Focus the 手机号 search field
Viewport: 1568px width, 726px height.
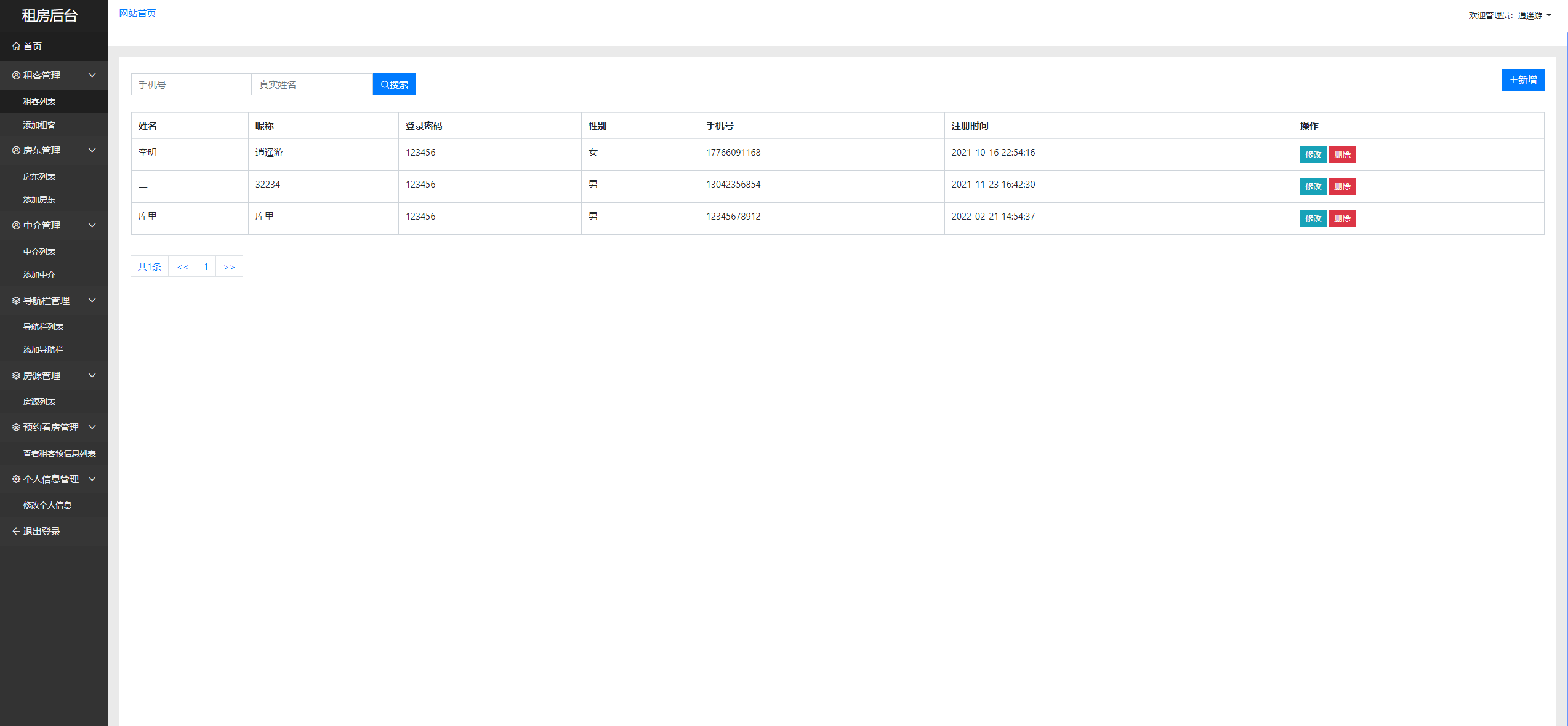(x=191, y=84)
